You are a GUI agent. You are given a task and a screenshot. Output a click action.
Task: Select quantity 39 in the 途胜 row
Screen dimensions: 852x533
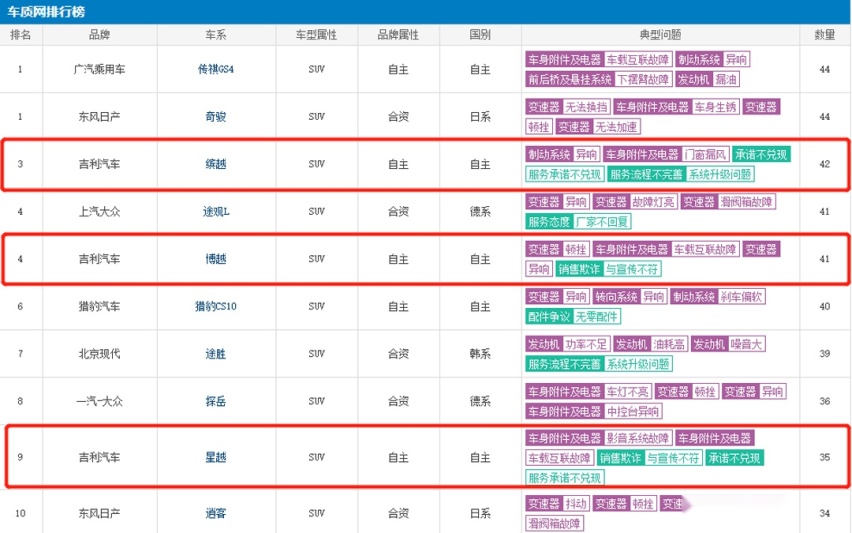pos(824,354)
